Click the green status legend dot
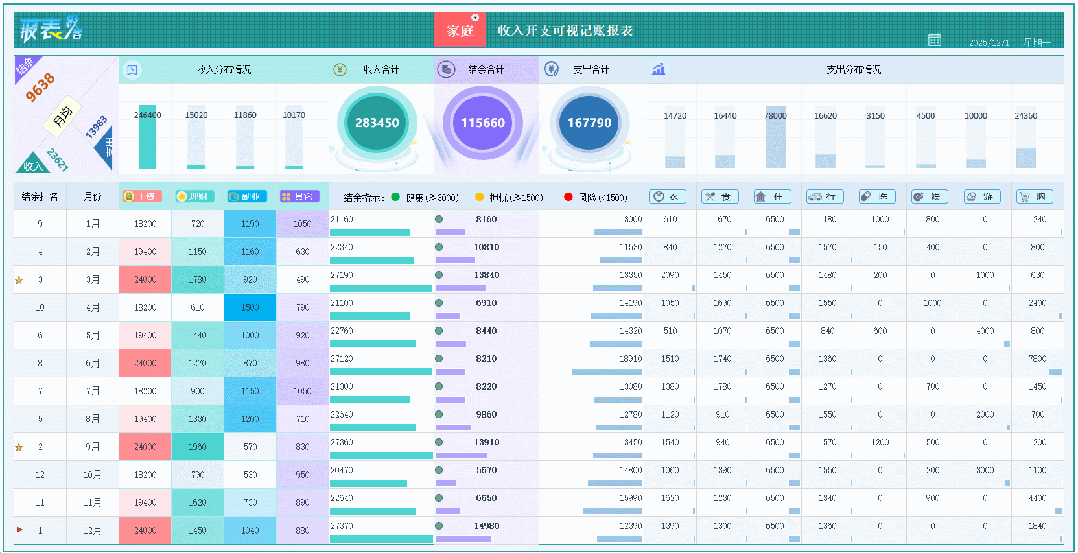 coord(395,197)
